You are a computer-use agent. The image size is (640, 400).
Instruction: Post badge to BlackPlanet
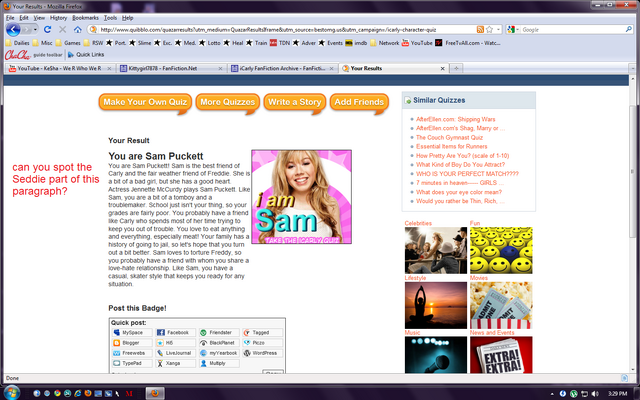219,343
